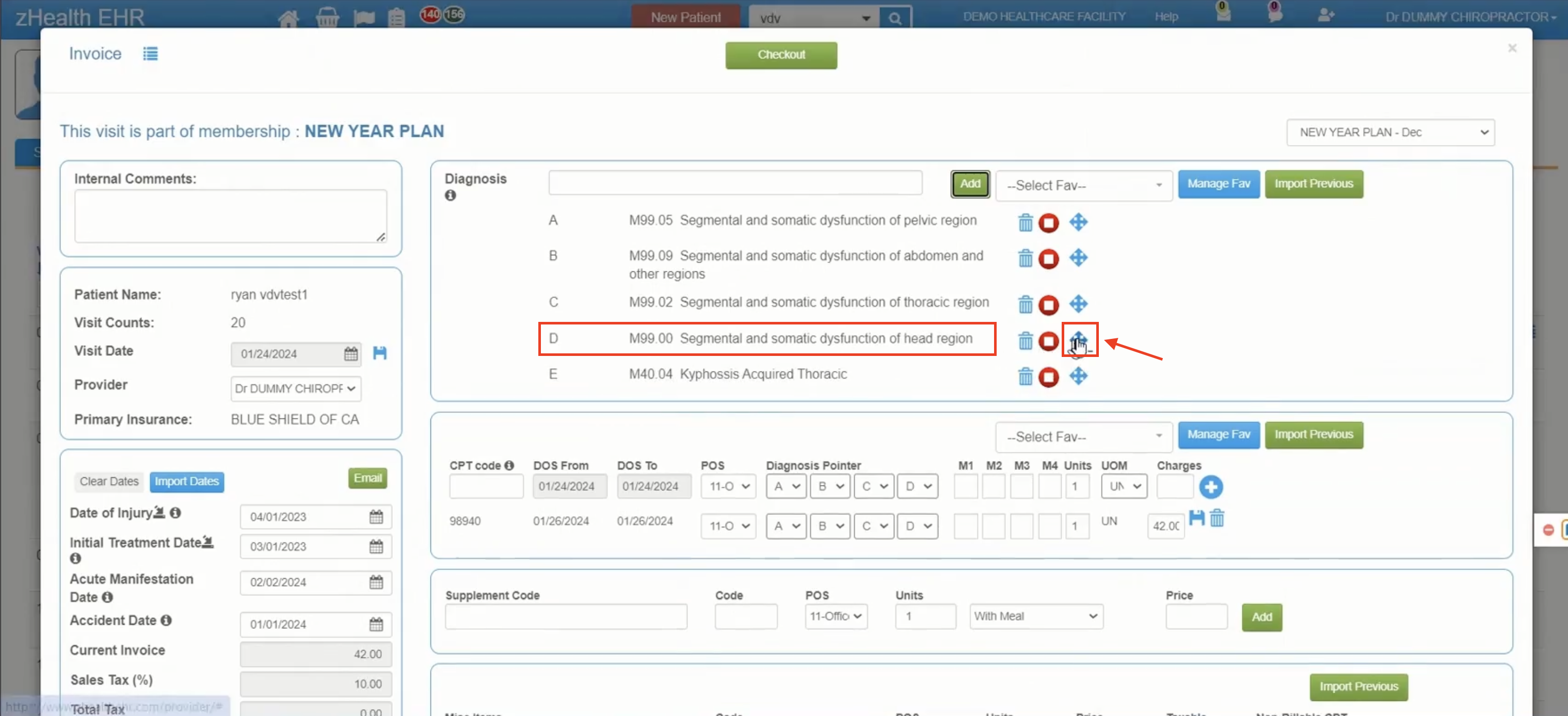Click the Import Dates button

(186, 481)
